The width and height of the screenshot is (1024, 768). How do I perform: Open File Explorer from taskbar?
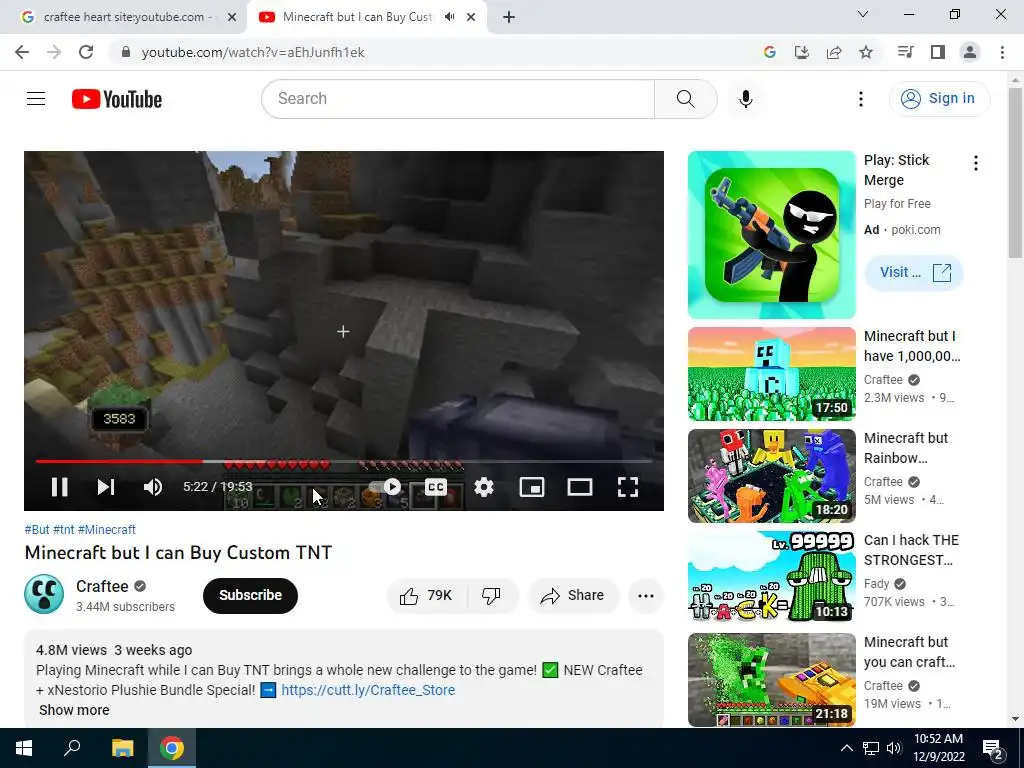pos(122,748)
